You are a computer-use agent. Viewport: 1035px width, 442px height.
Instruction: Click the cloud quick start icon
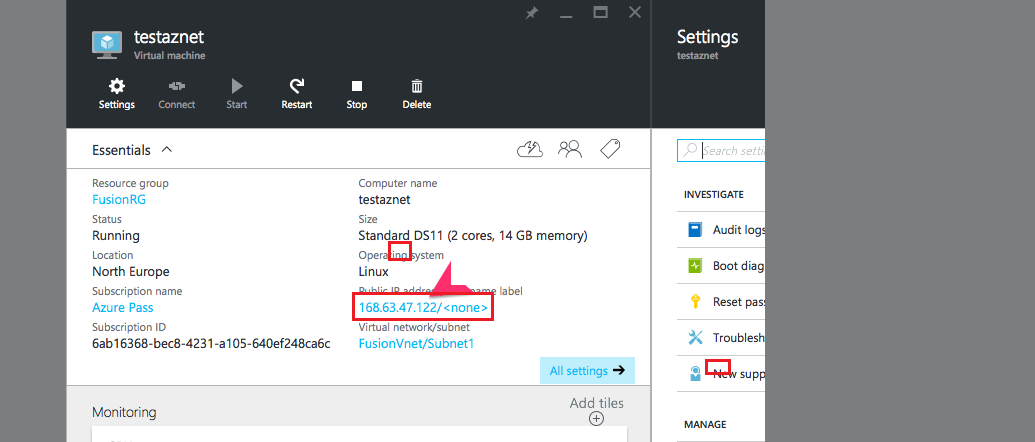click(530, 150)
